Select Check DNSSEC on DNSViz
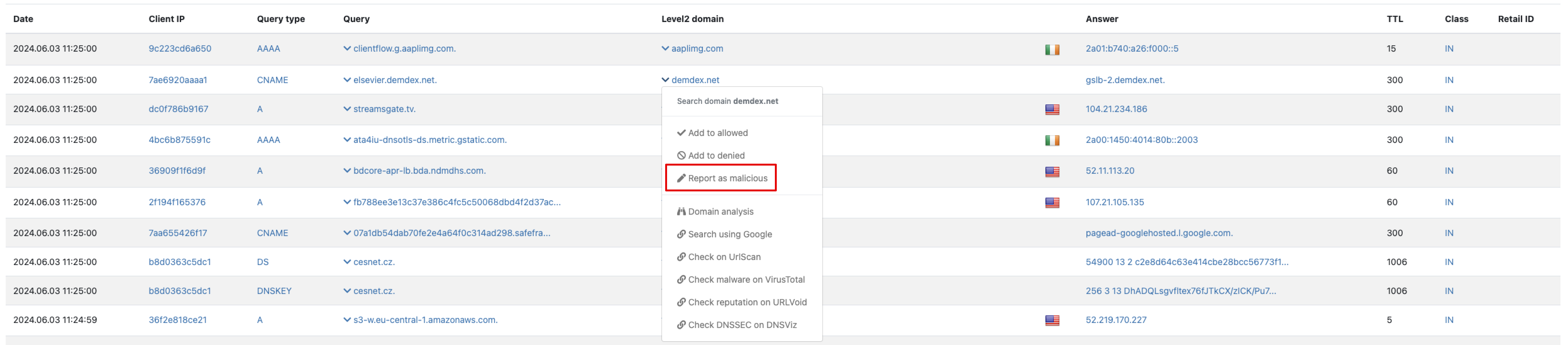The height and width of the screenshot is (345, 1568). click(737, 325)
